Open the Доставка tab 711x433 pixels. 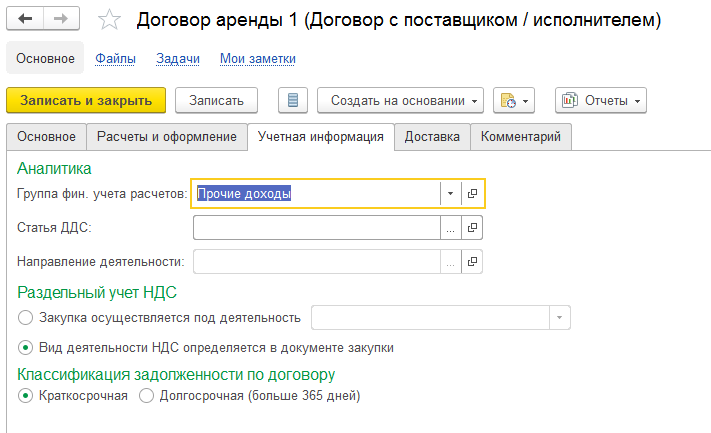click(x=432, y=137)
